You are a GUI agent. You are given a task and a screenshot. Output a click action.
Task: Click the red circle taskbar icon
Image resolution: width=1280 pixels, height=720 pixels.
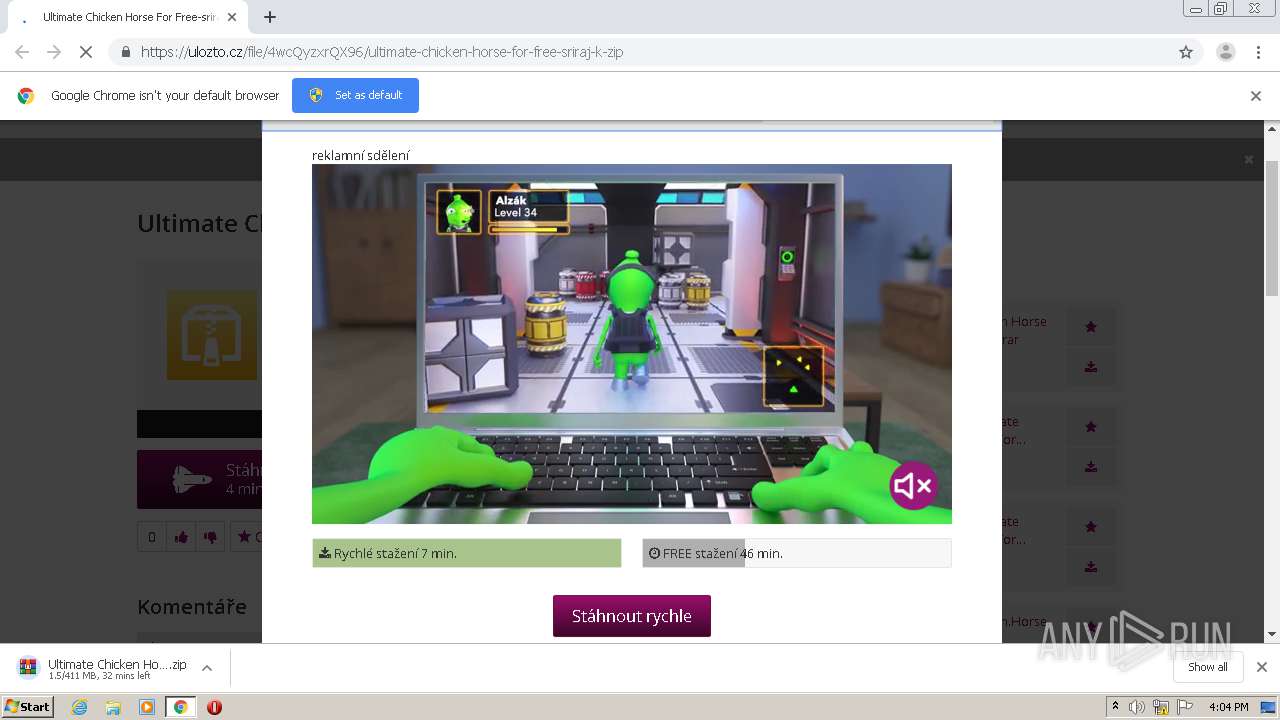214,707
